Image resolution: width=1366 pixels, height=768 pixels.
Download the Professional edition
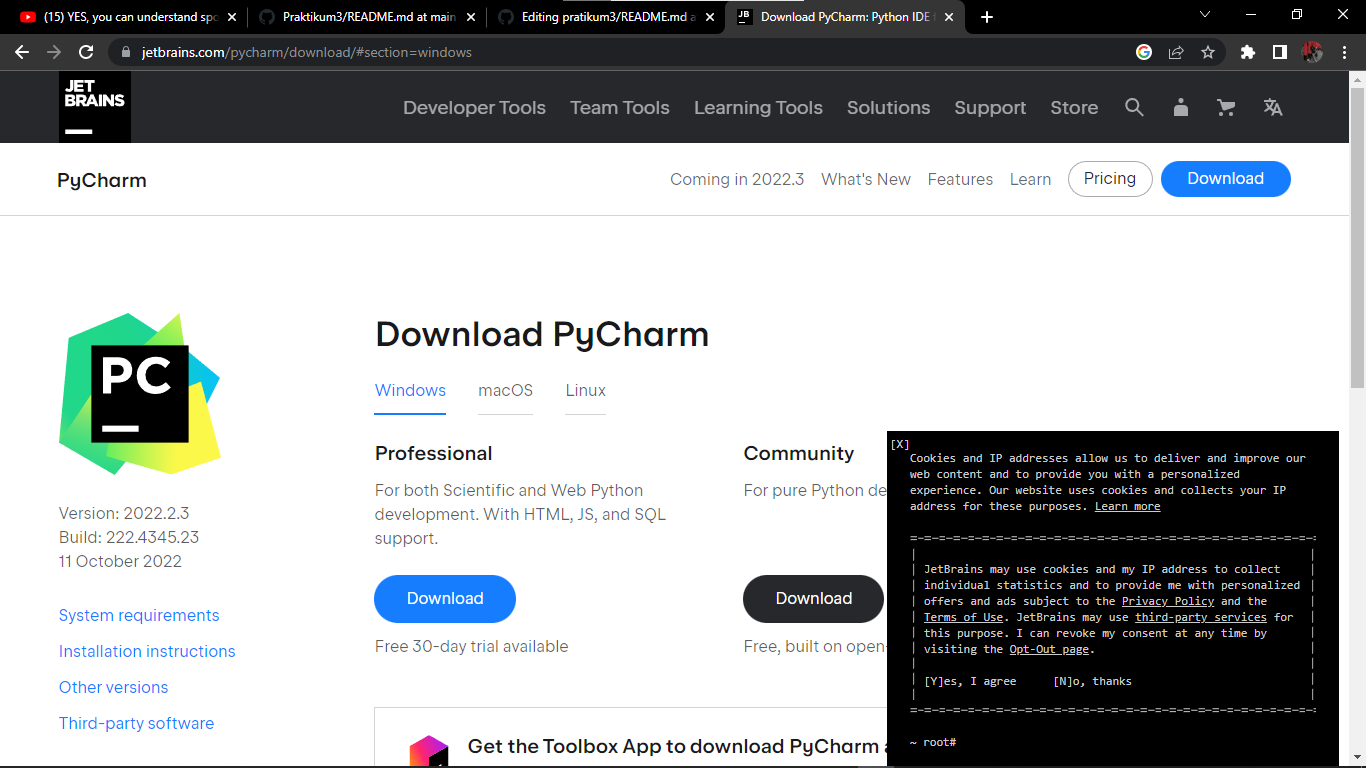click(444, 598)
